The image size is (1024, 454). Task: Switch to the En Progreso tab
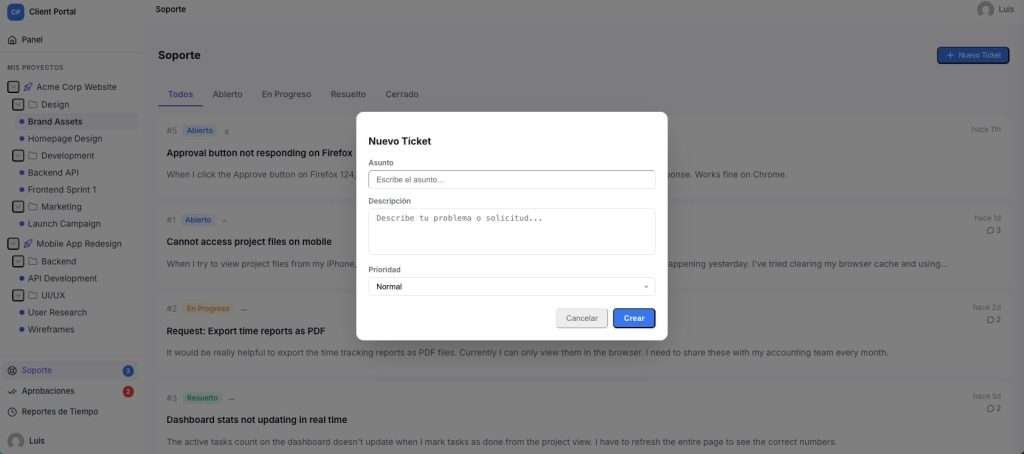tap(286, 94)
